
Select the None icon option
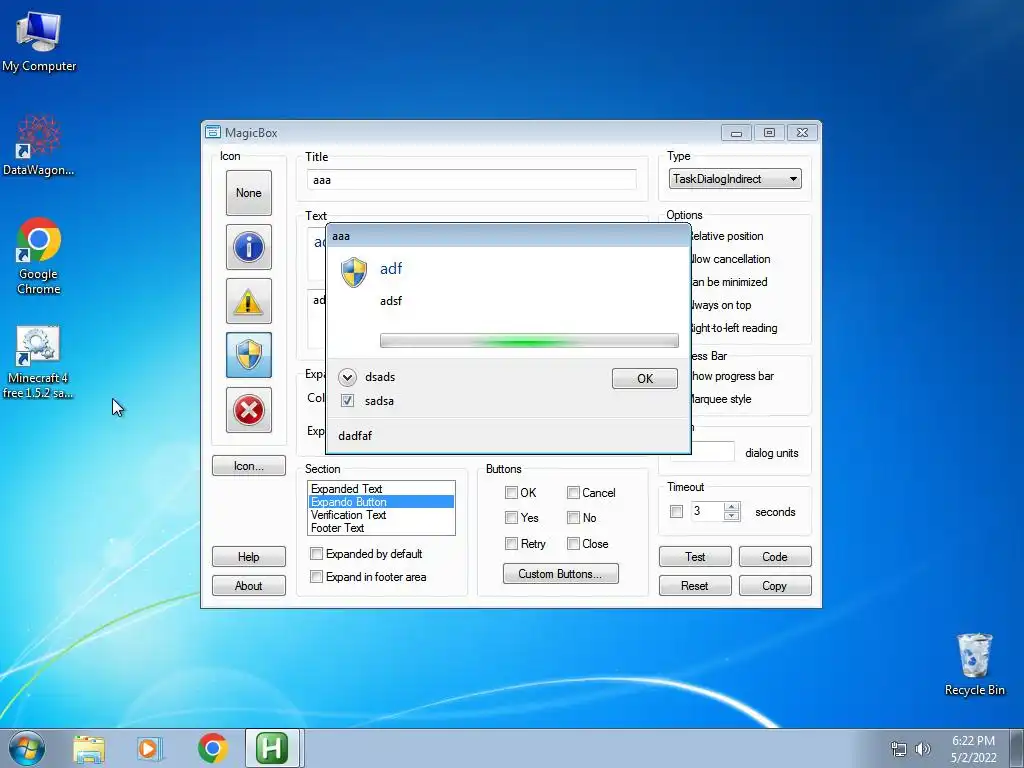pyautogui.click(x=249, y=193)
